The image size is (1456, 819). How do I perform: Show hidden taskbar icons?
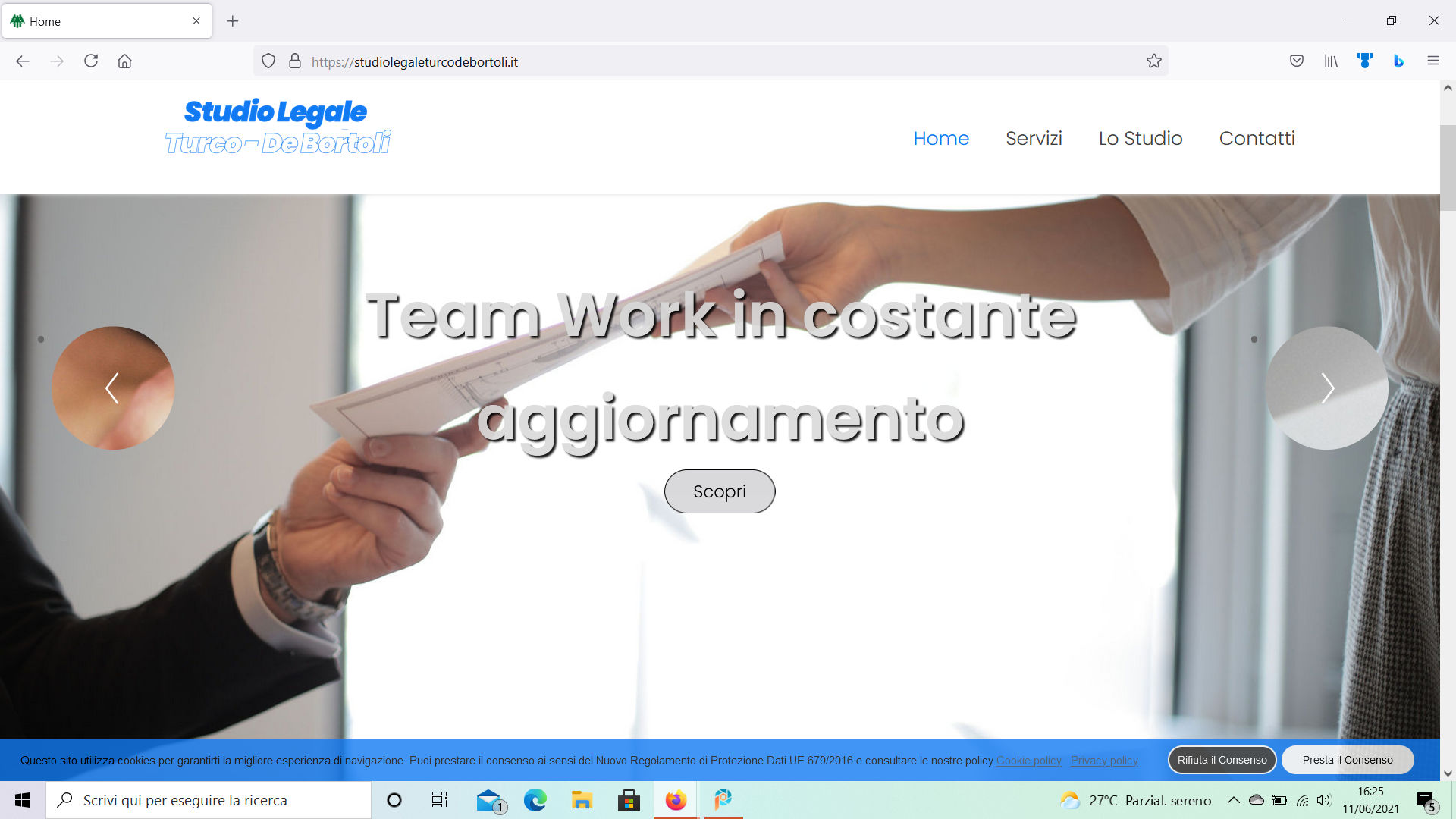coord(1233,800)
